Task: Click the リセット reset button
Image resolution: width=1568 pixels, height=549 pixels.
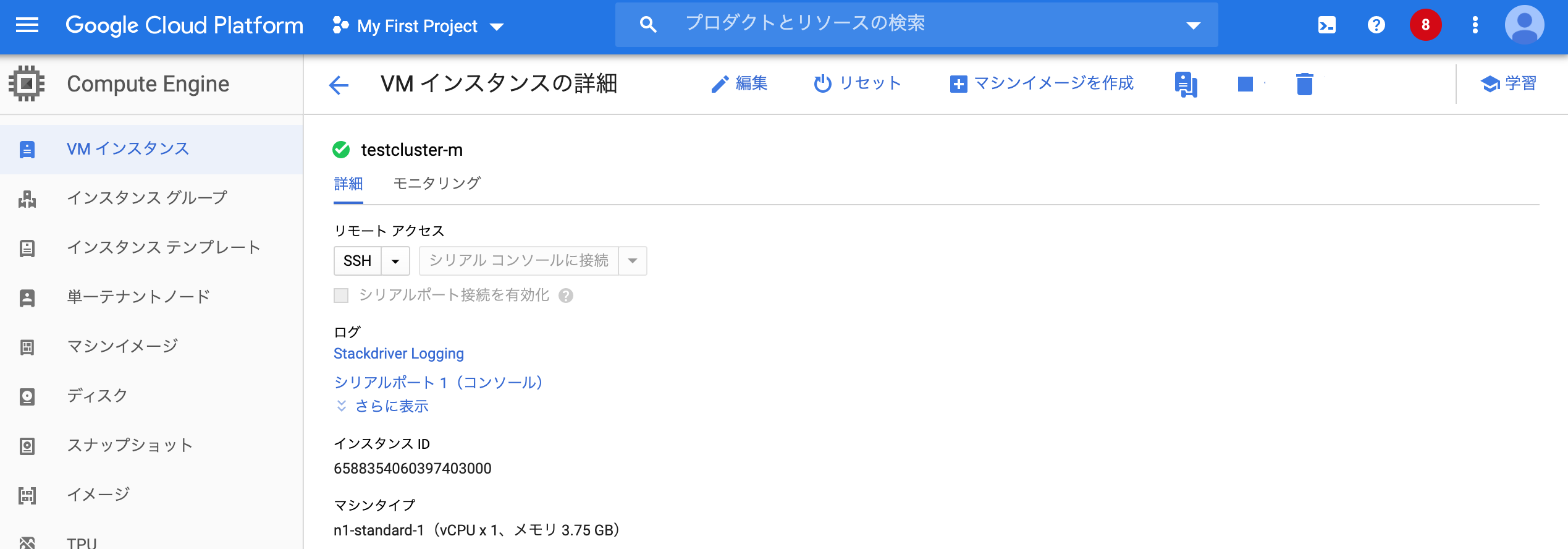Action: coord(858,83)
